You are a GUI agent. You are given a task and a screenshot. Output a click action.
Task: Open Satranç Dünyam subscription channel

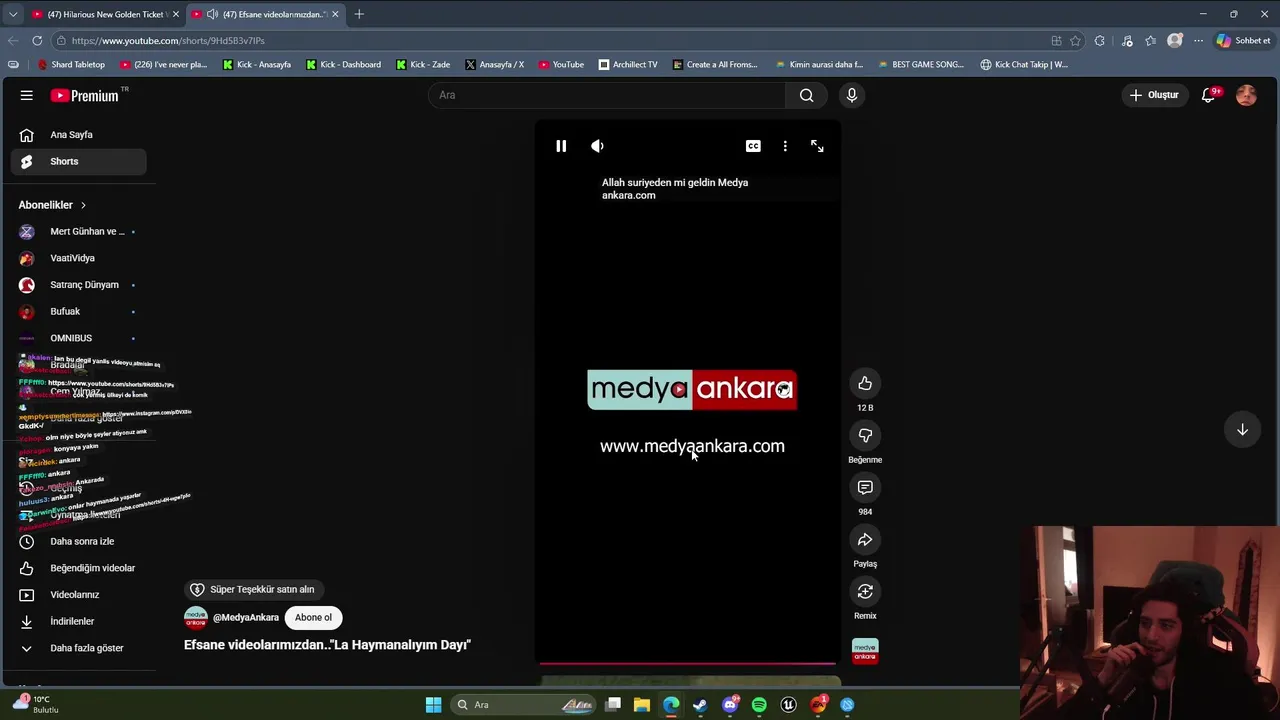pos(78,285)
